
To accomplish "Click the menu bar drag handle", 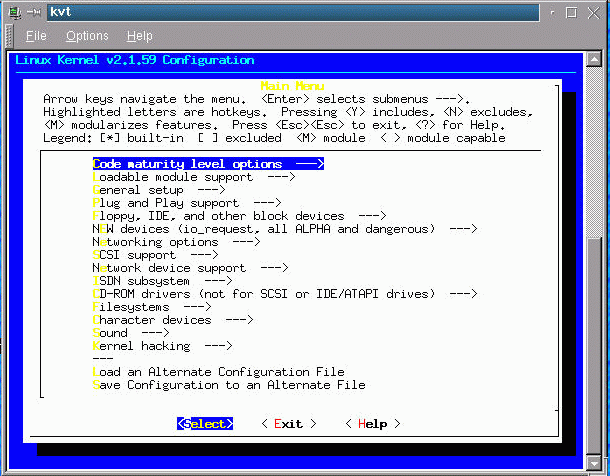I will pos(10,36).
